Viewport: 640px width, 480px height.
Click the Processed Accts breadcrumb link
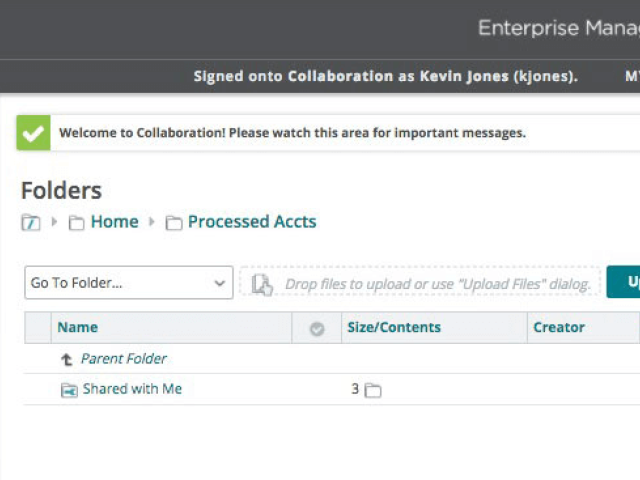point(252,222)
